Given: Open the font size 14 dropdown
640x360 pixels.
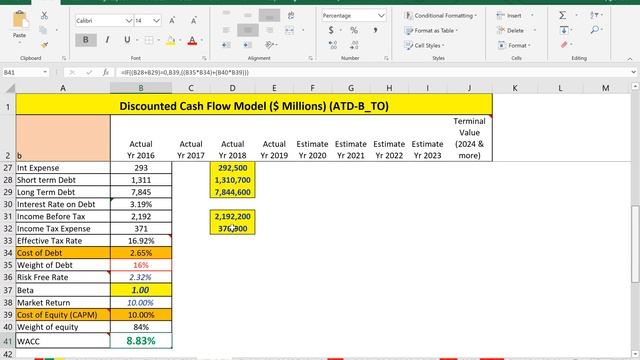Looking at the screenshot, I should (x=156, y=20).
